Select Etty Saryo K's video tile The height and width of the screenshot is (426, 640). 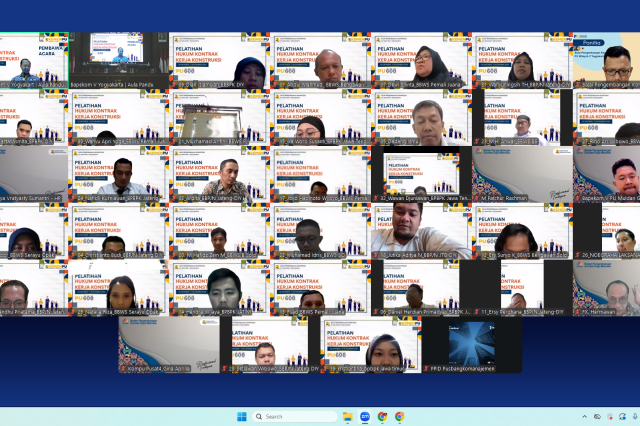click(x=521, y=231)
